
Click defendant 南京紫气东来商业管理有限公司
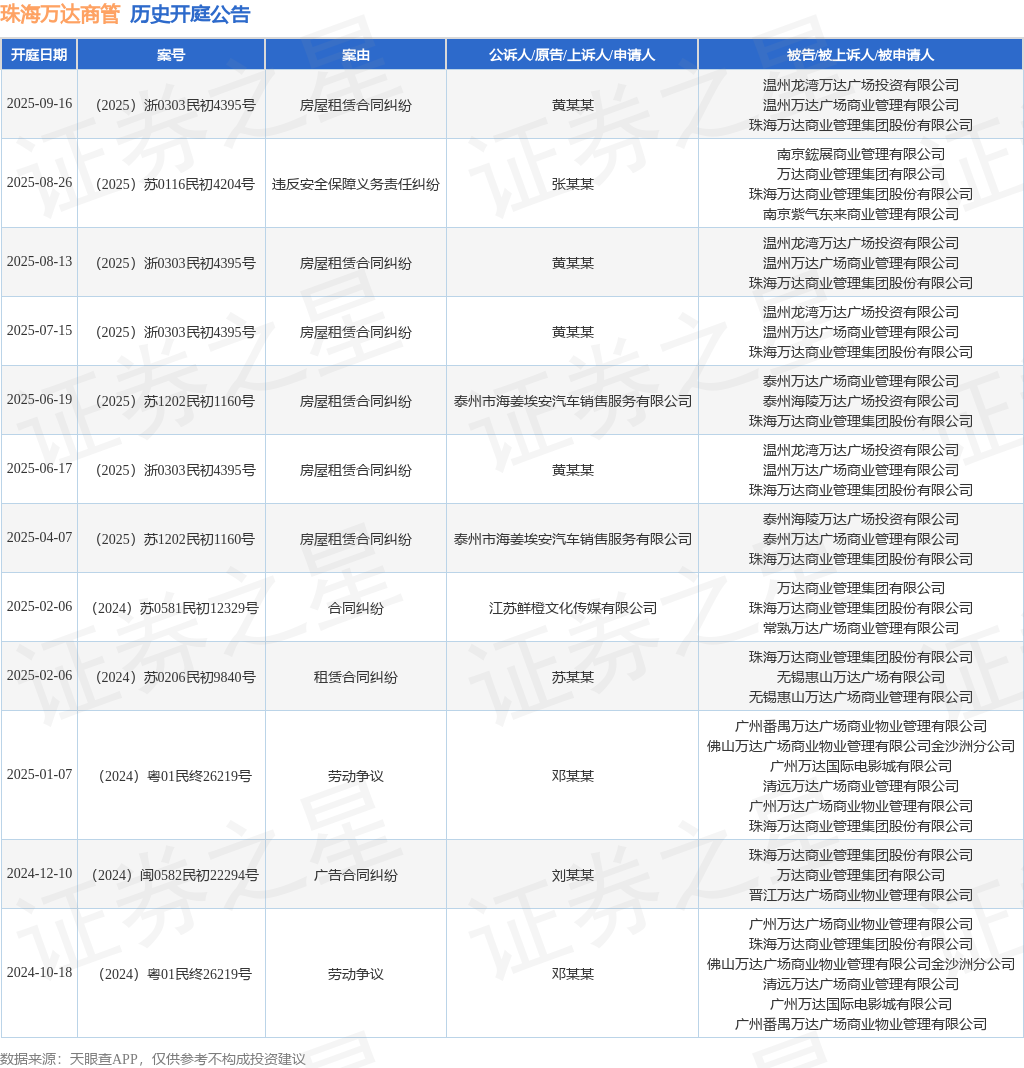pyautogui.click(x=861, y=214)
